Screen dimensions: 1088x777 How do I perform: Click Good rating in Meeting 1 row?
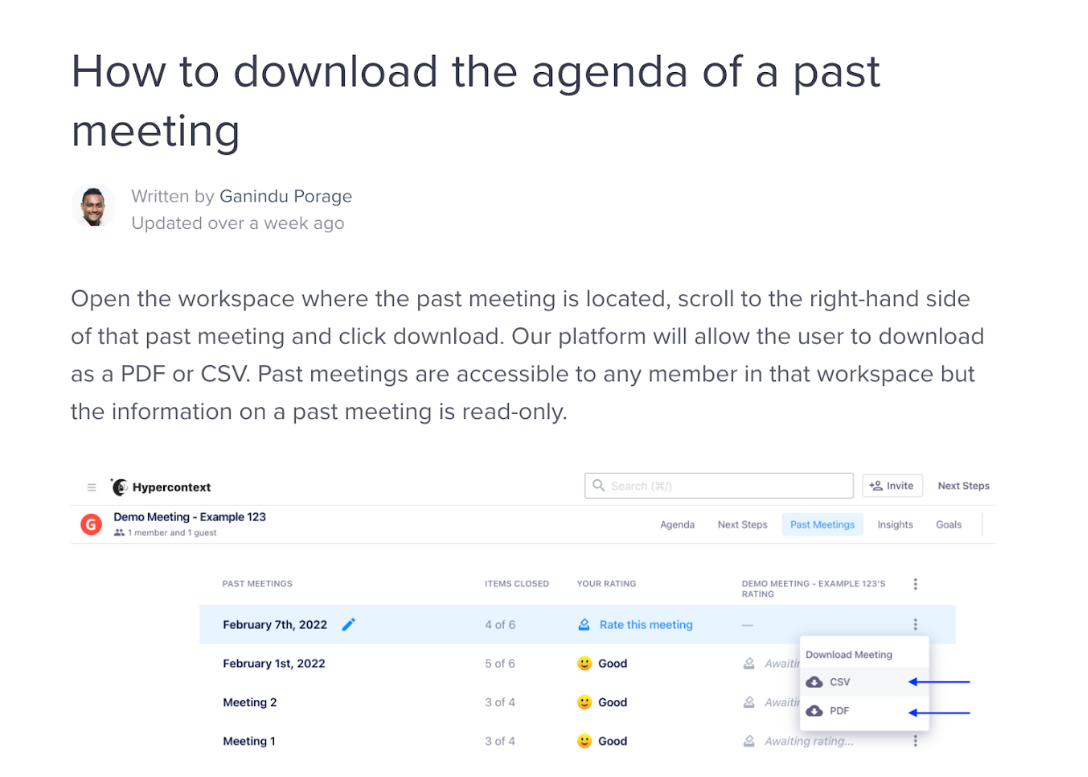(x=613, y=741)
